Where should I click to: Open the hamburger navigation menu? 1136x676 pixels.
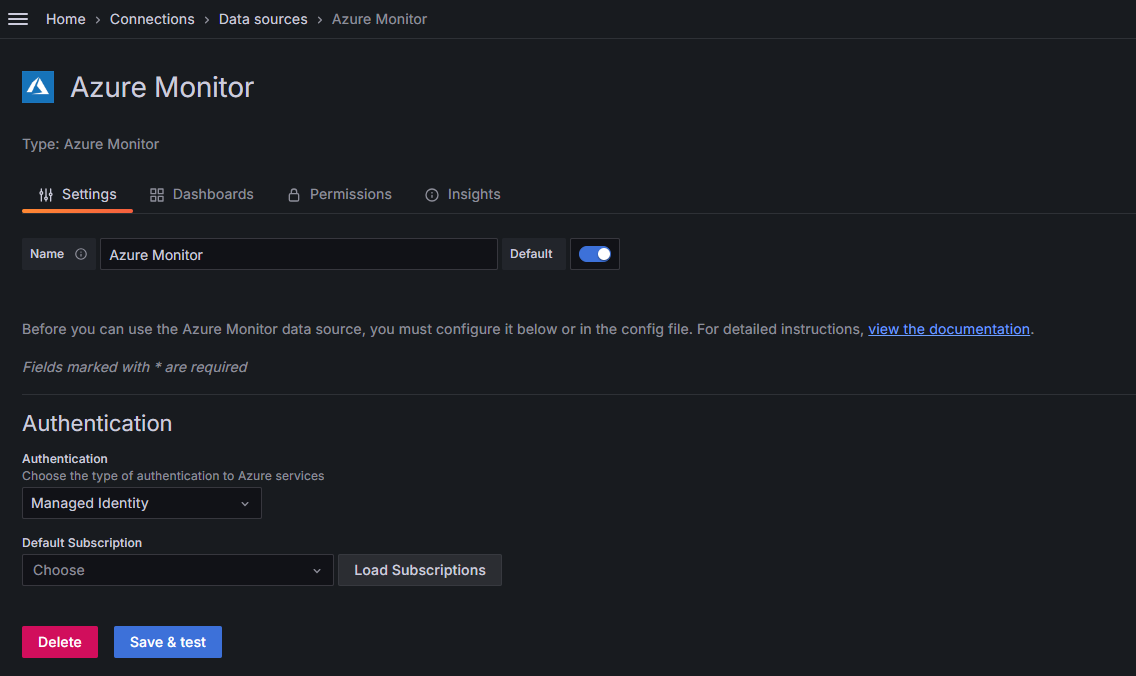18,20
